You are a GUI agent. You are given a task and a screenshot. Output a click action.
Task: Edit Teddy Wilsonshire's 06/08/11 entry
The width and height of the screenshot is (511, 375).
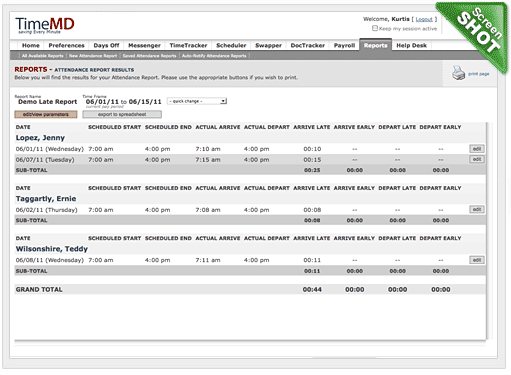(477, 260)
